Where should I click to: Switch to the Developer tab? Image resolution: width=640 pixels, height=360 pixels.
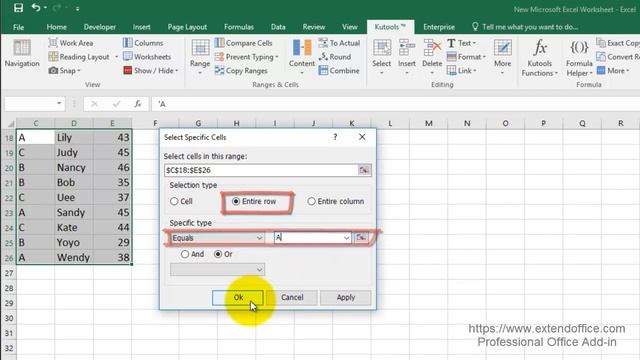pos(100,27)
